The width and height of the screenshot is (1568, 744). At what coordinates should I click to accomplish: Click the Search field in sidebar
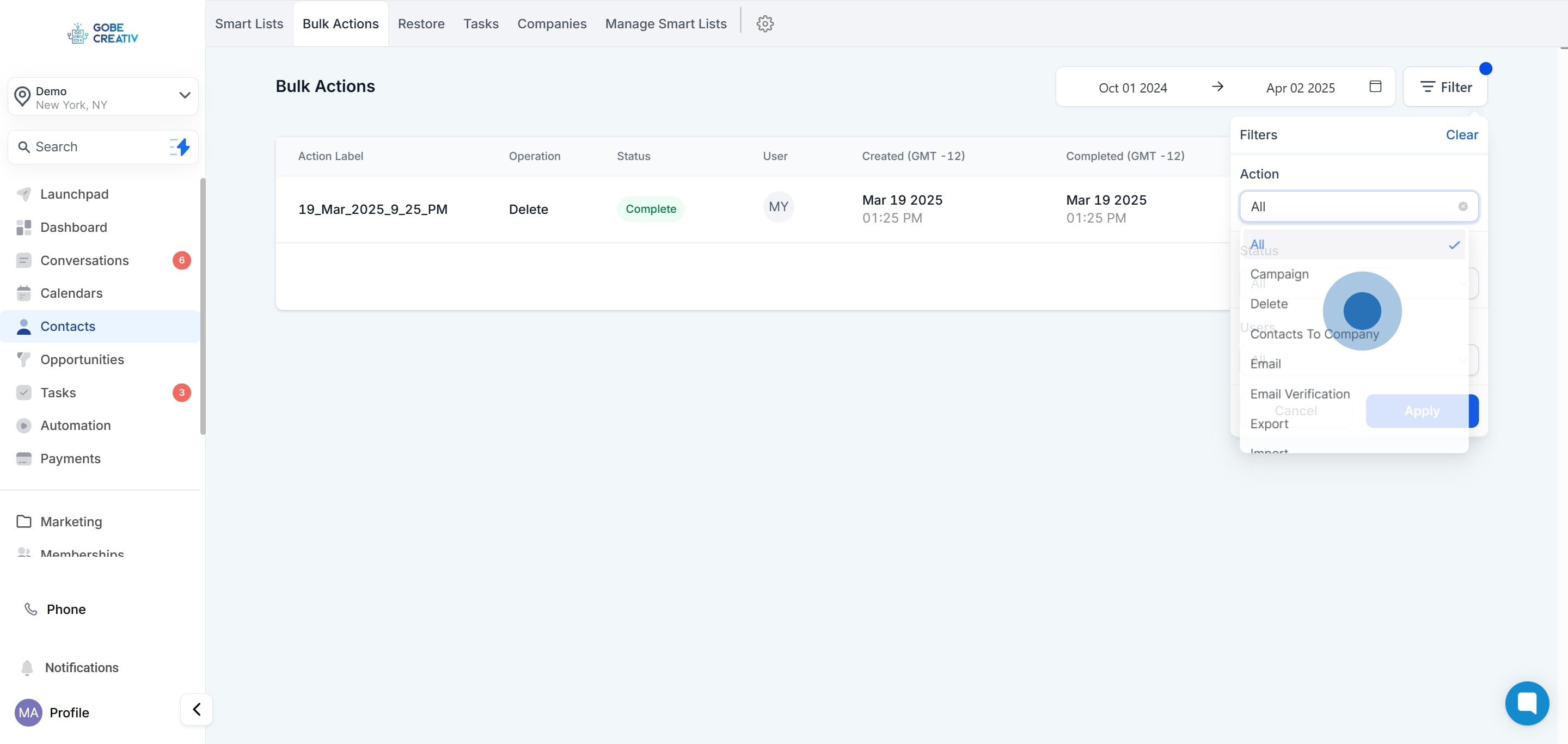coord(91,146)
